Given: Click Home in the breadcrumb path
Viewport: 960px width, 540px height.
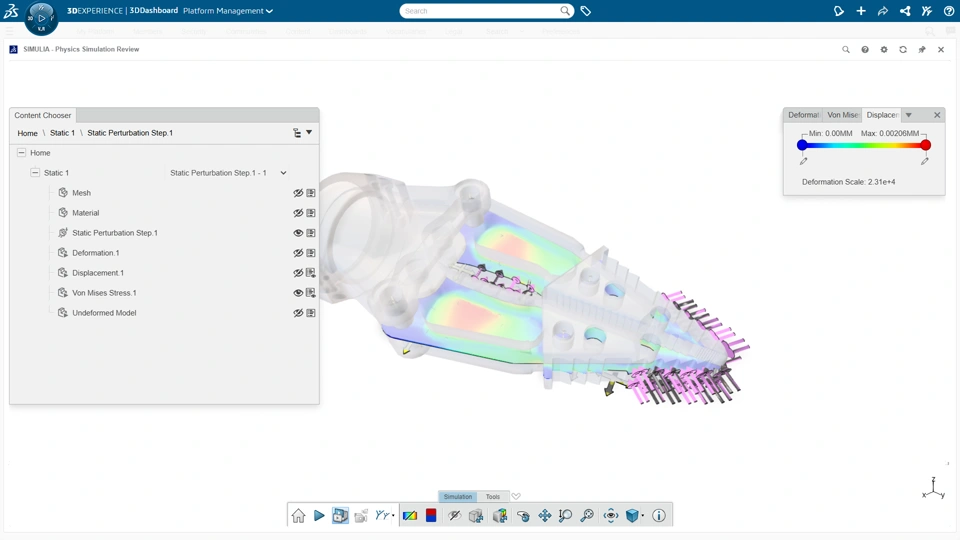Looking at the screenshot, I should coord(28,133).
